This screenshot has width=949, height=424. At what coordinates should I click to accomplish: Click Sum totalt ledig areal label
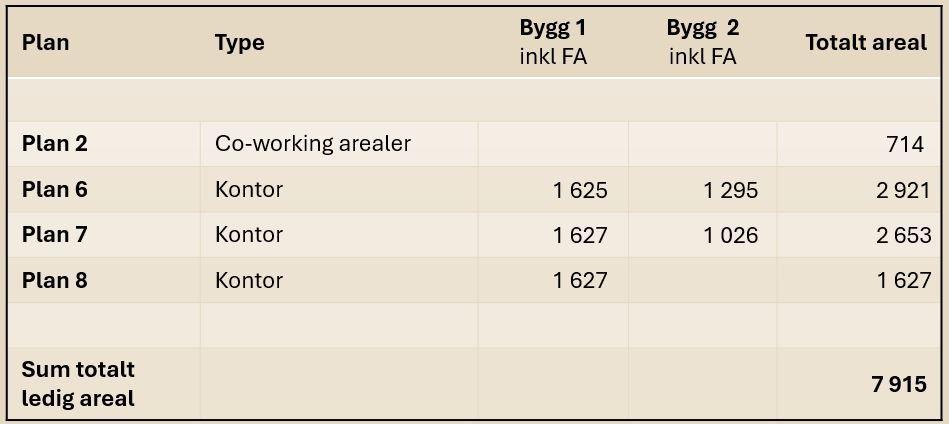click(x=78, y=383)
